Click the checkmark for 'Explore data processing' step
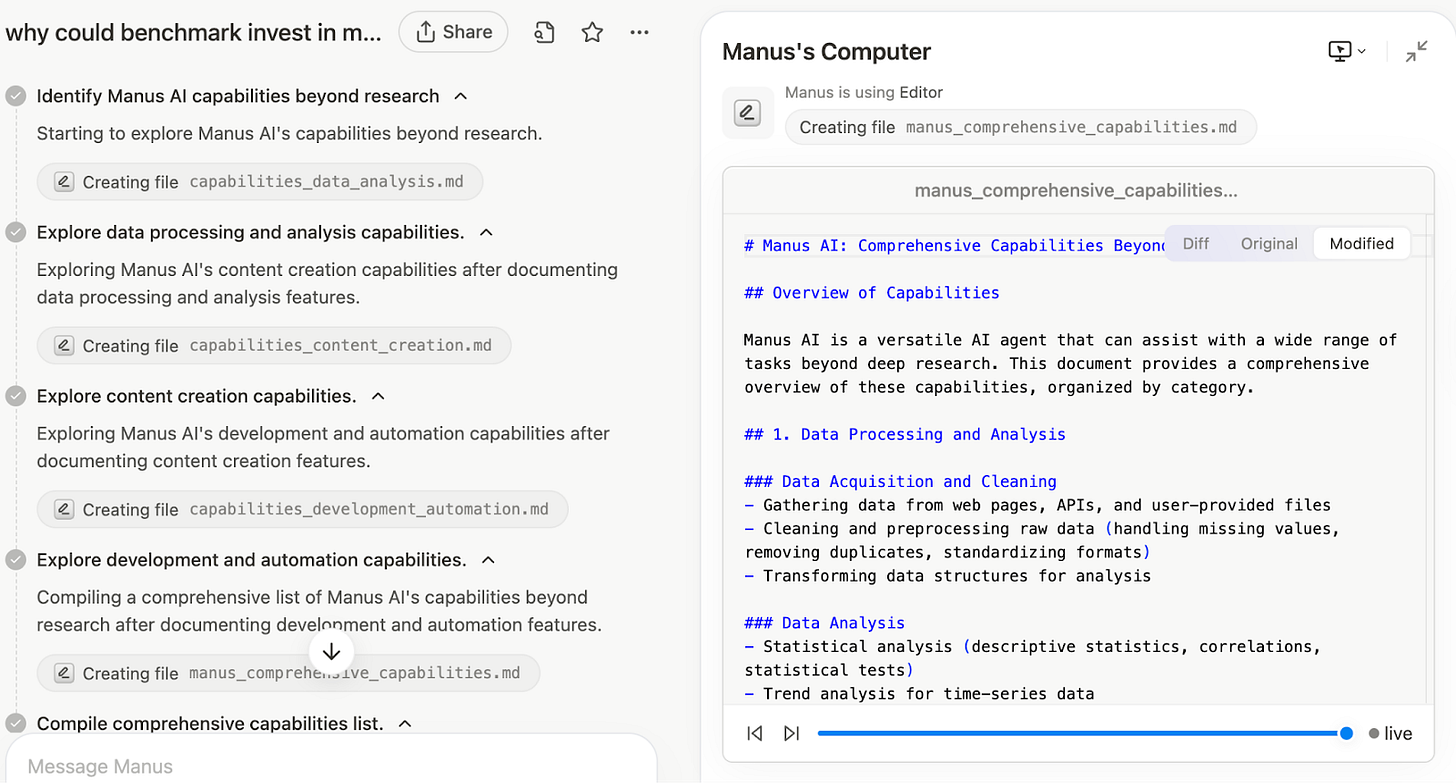1456x783 pixels. [16, 232]
